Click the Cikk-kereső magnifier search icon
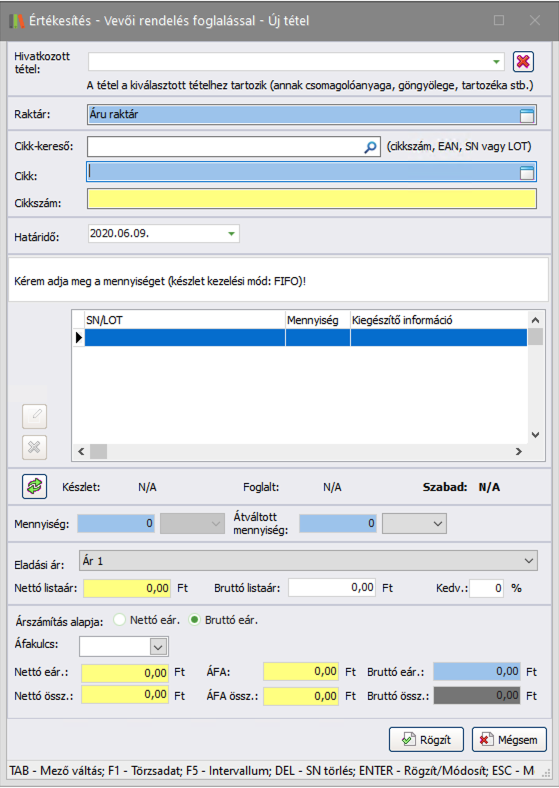The height and width of the screenshot is (788, 559). [x=370, y=147]
